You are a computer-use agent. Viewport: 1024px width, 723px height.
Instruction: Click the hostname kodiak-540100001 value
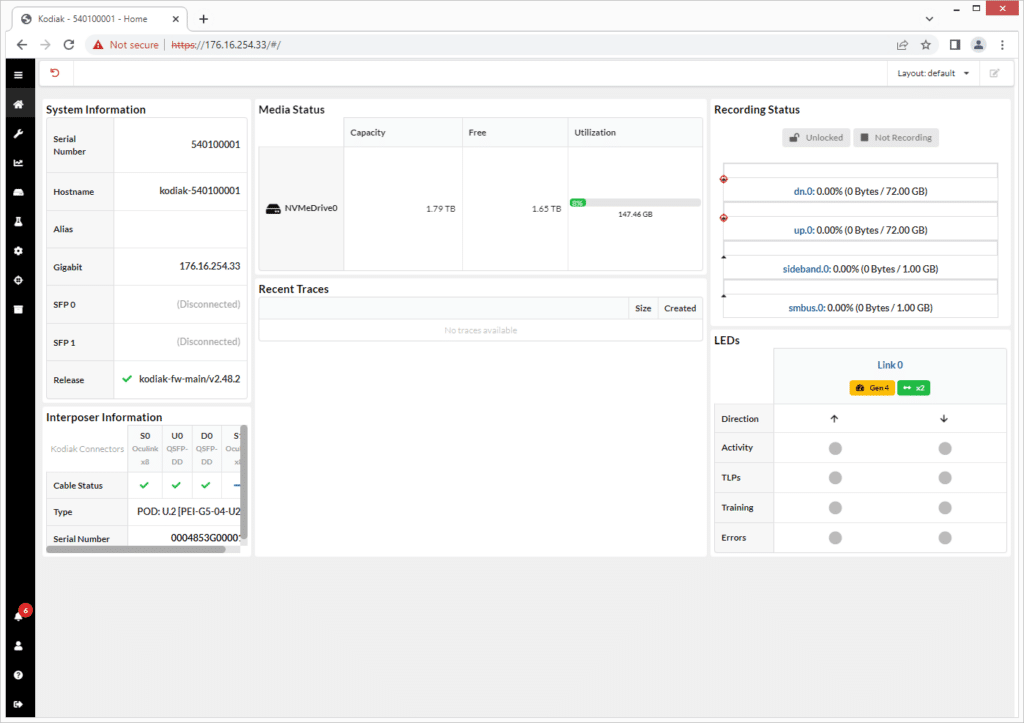pos(200,191)
